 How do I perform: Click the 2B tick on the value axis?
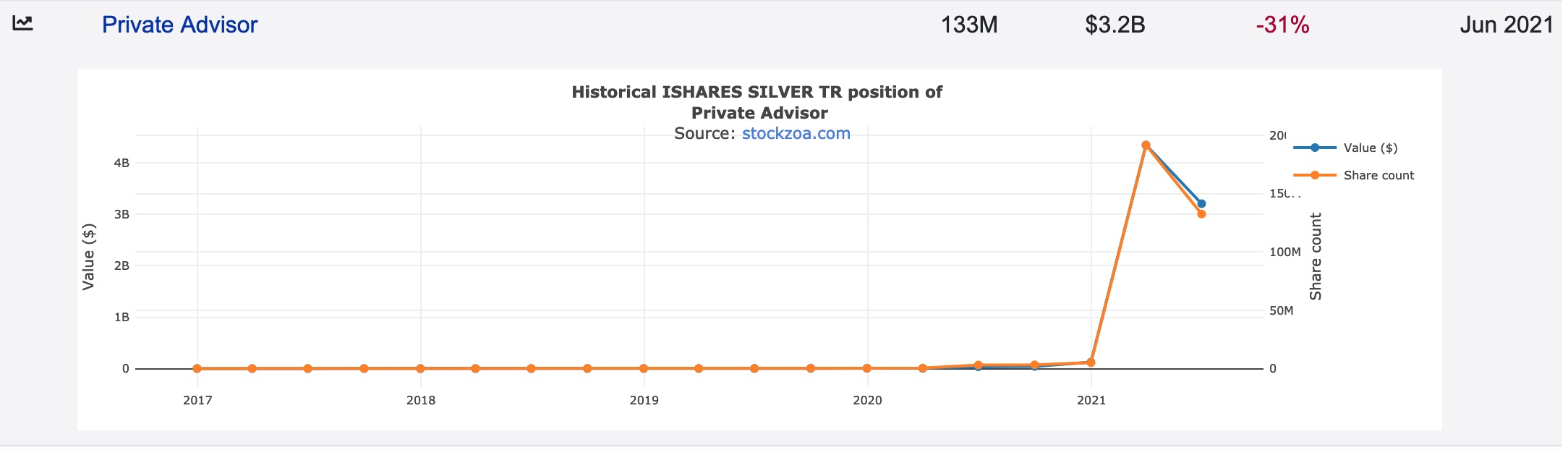pos(122,266)
